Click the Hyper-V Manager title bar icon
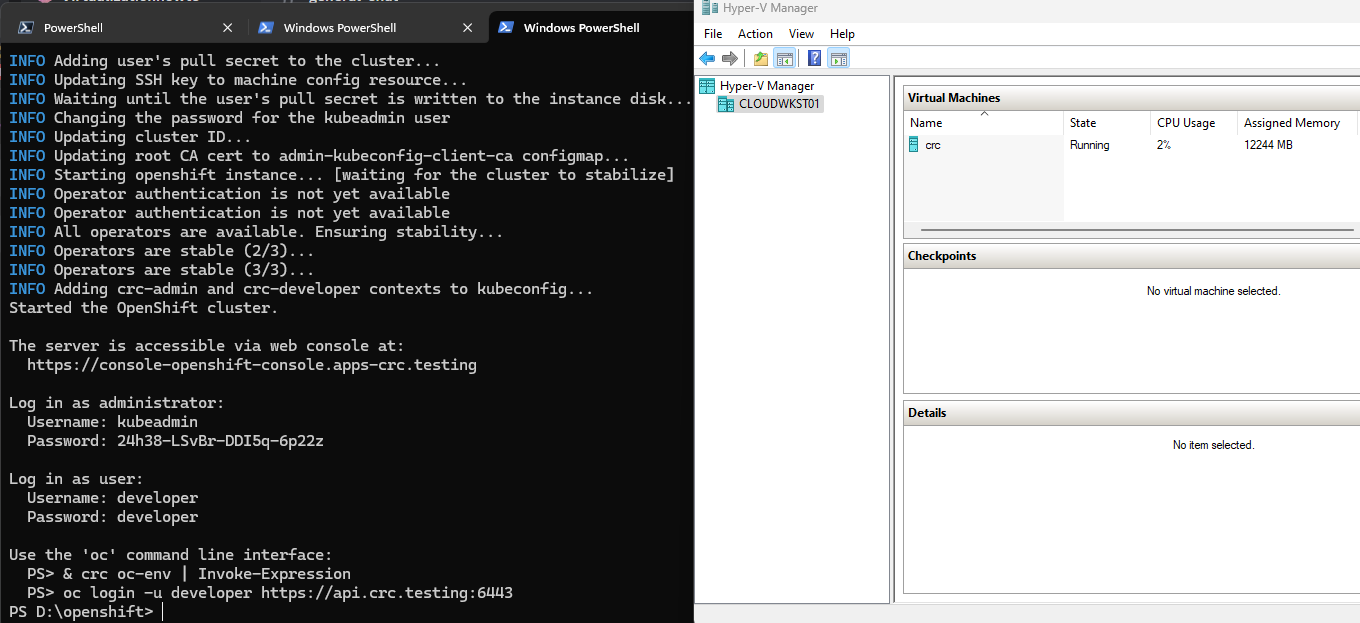This screenshot has height=623, width=1360. click(x=709, y=8)
